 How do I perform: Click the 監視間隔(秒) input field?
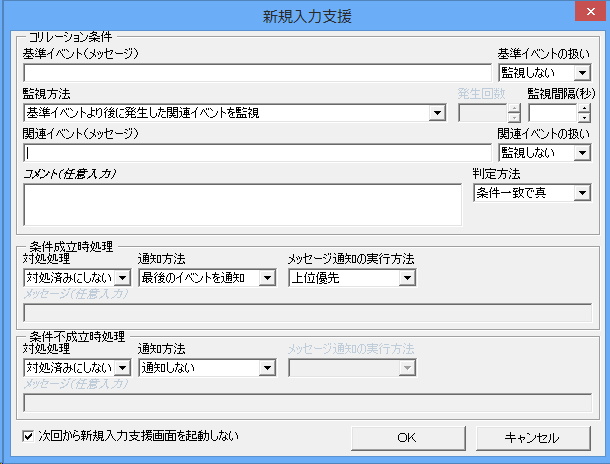click(552, 113)
